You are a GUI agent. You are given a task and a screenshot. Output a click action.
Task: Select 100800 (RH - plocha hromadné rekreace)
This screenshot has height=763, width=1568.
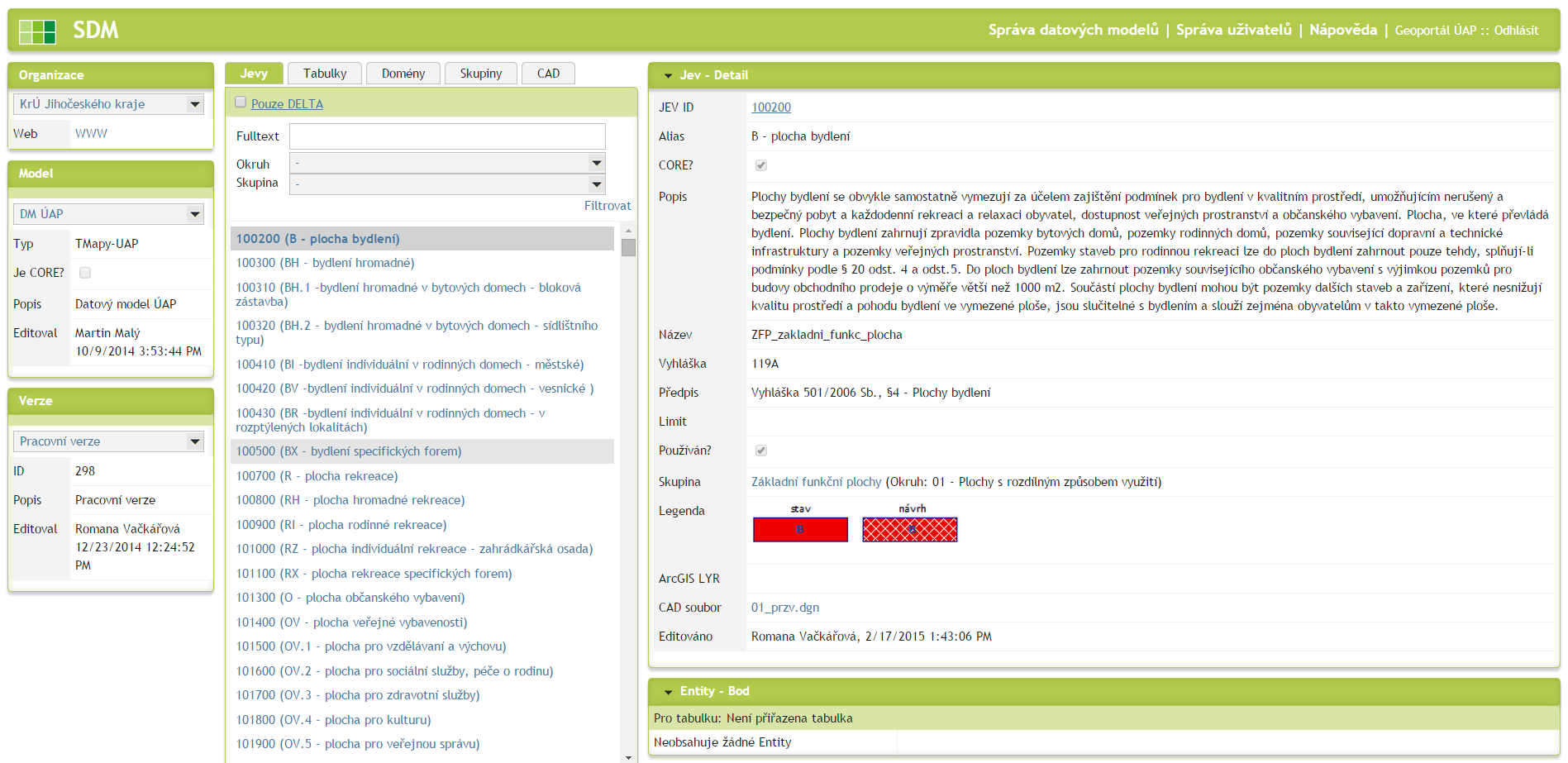[422, 500]
